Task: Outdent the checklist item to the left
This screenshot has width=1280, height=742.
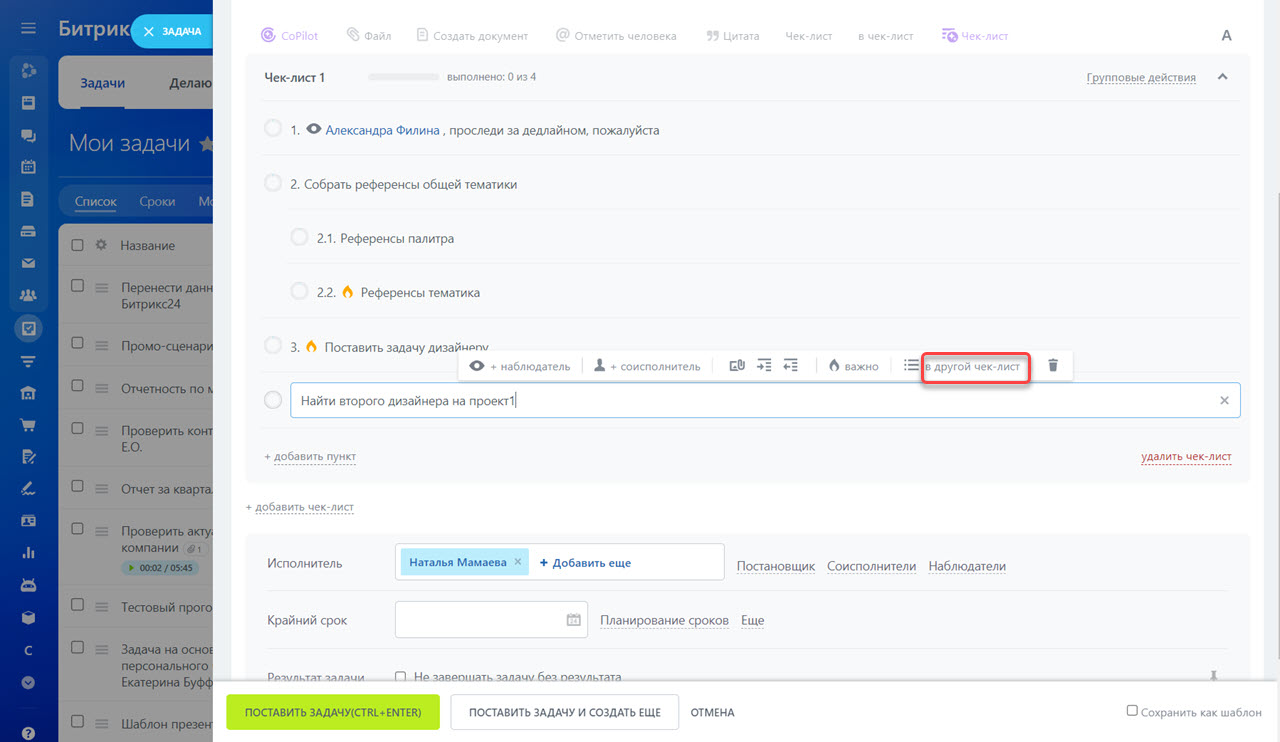Action: (x=790, y=366)
